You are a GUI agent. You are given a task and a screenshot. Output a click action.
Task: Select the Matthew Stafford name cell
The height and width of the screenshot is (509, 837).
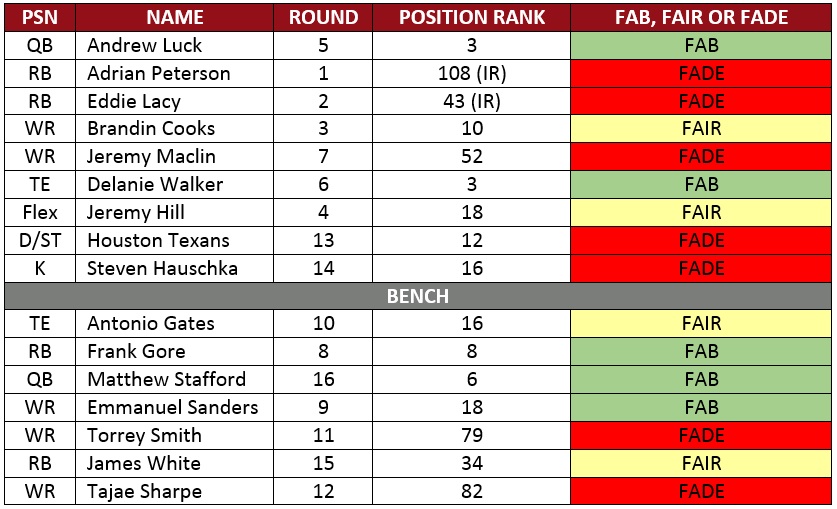[175, 379]
